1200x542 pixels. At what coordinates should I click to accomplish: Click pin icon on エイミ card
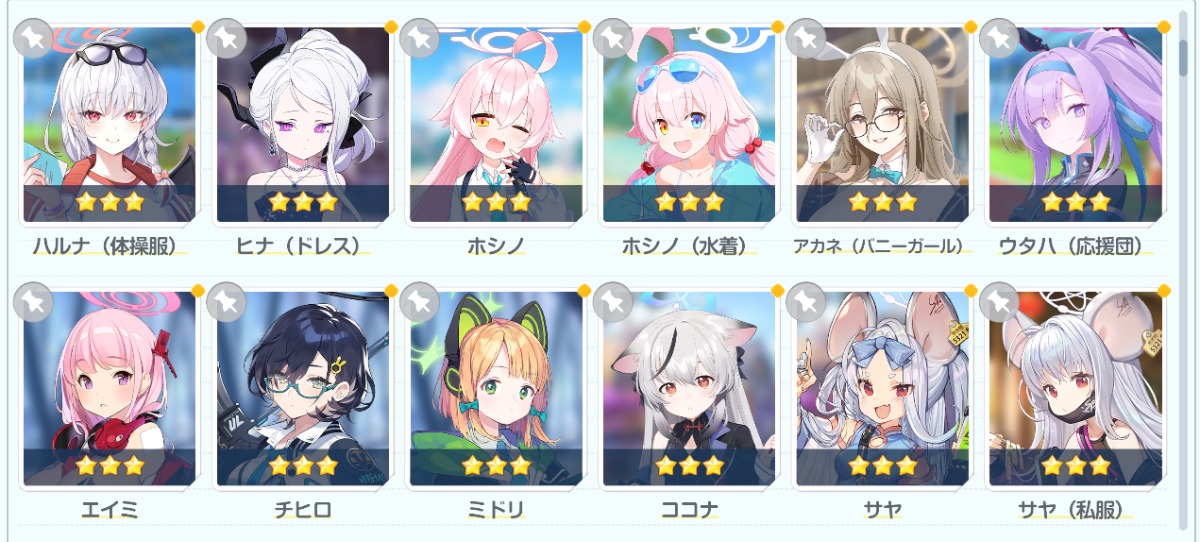tap(33, 302)
